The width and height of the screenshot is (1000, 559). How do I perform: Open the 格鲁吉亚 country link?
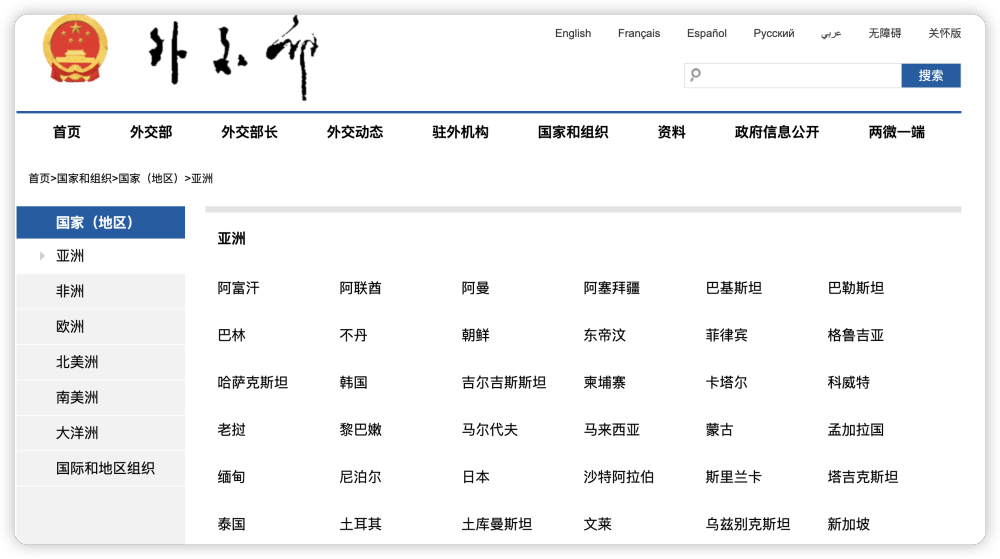[x=856, y=335]
